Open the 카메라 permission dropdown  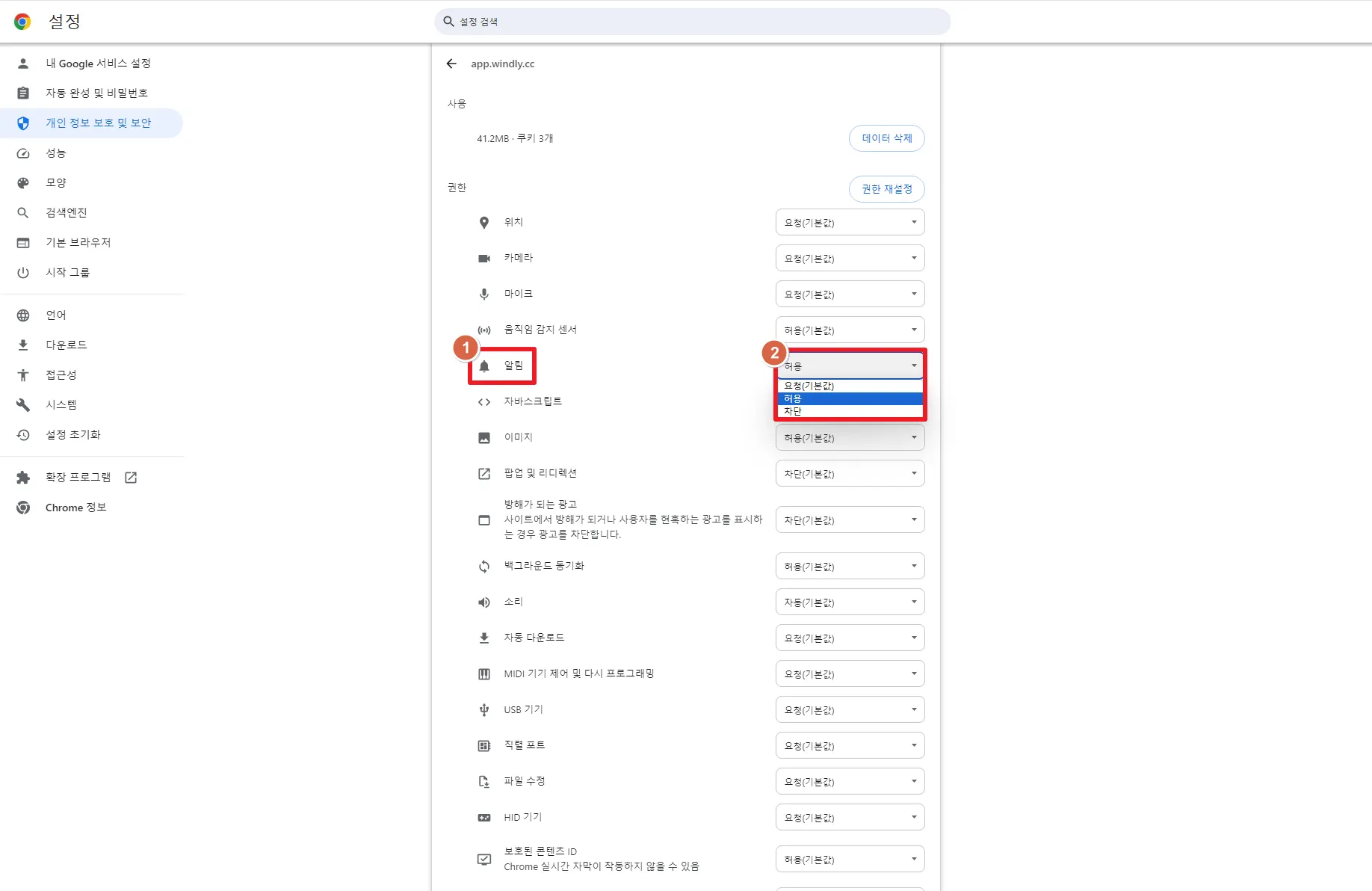coord(850,259)
